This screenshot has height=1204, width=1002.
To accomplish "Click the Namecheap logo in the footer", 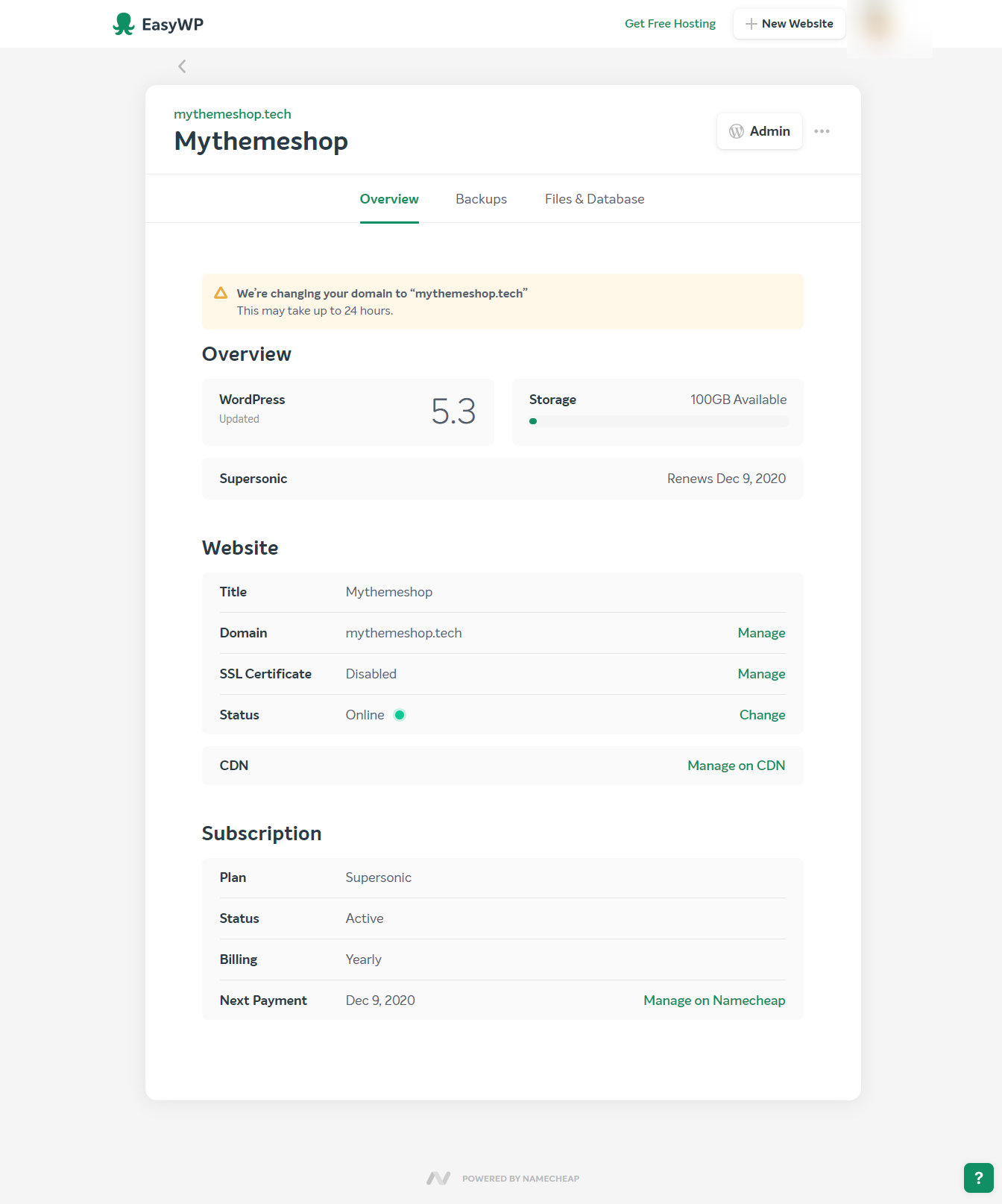I will click(438, 1178).
